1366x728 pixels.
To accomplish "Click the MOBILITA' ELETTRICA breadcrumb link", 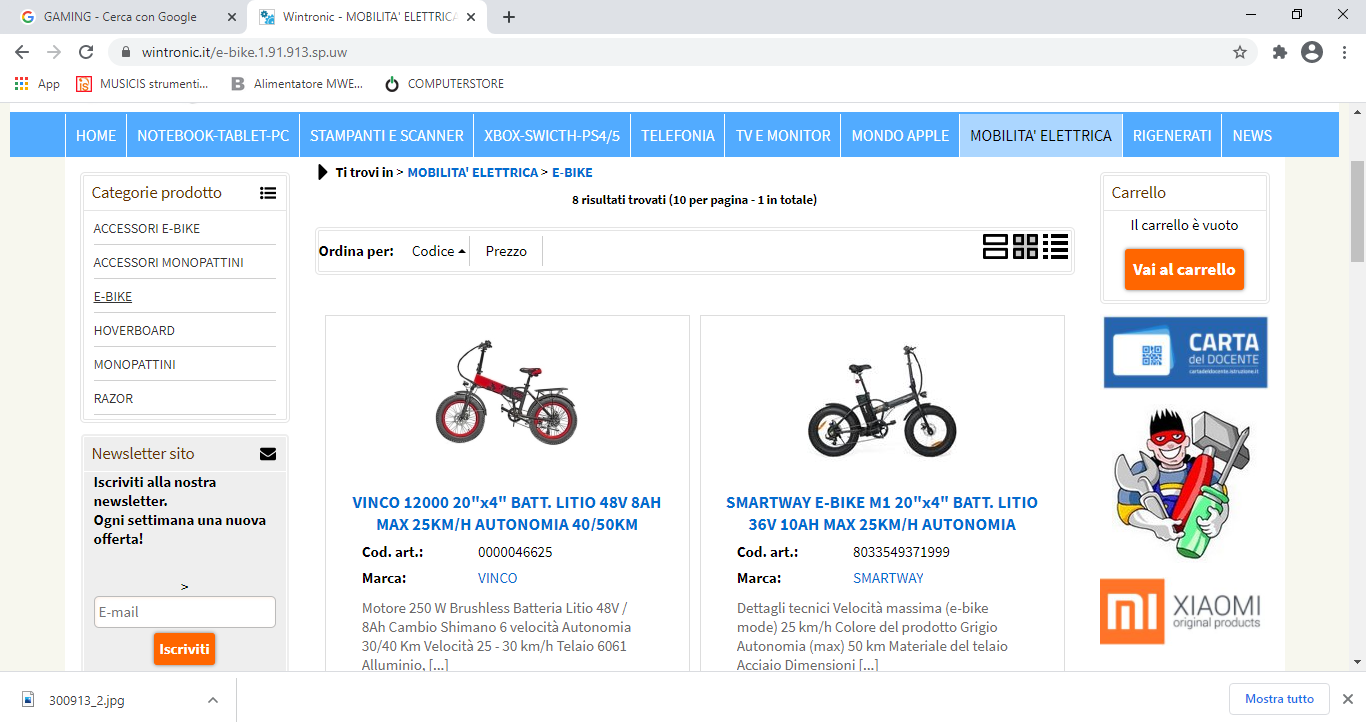I will click(x=473, y=173).
